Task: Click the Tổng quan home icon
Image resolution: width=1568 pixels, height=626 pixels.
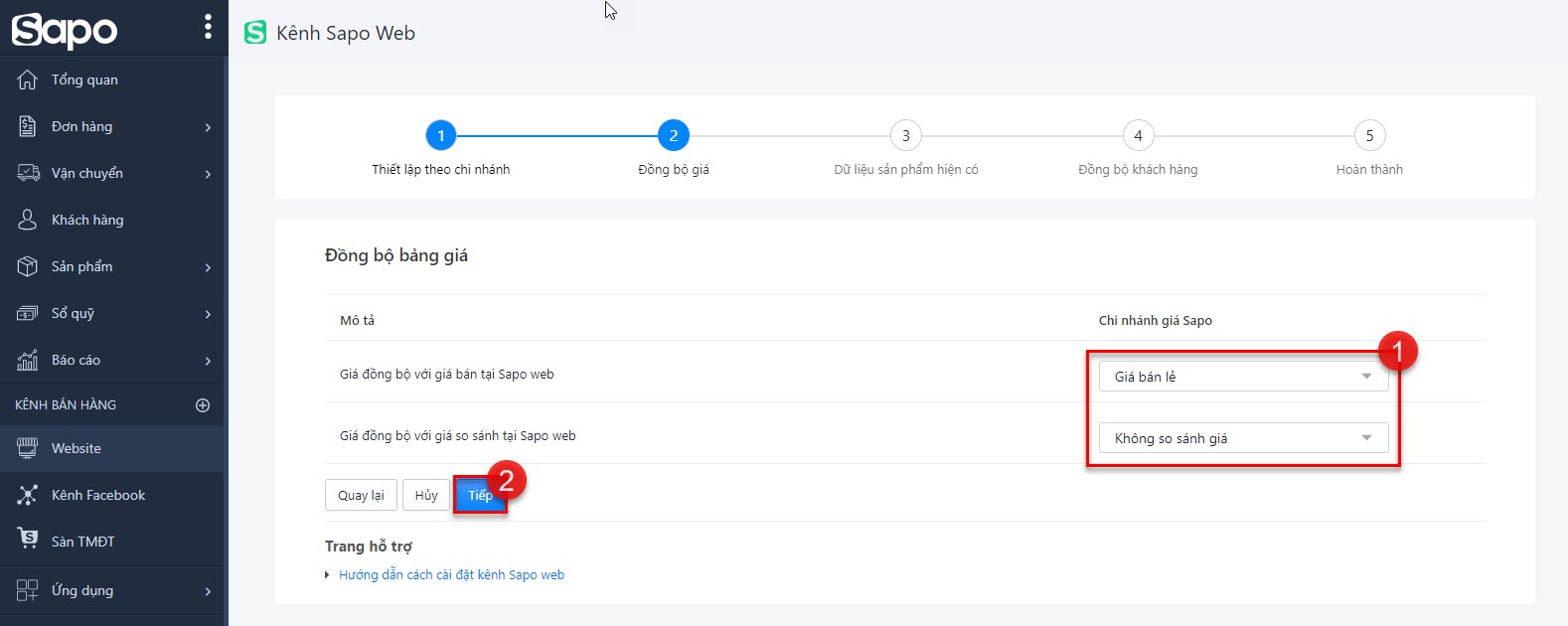Action: [28, 79]
